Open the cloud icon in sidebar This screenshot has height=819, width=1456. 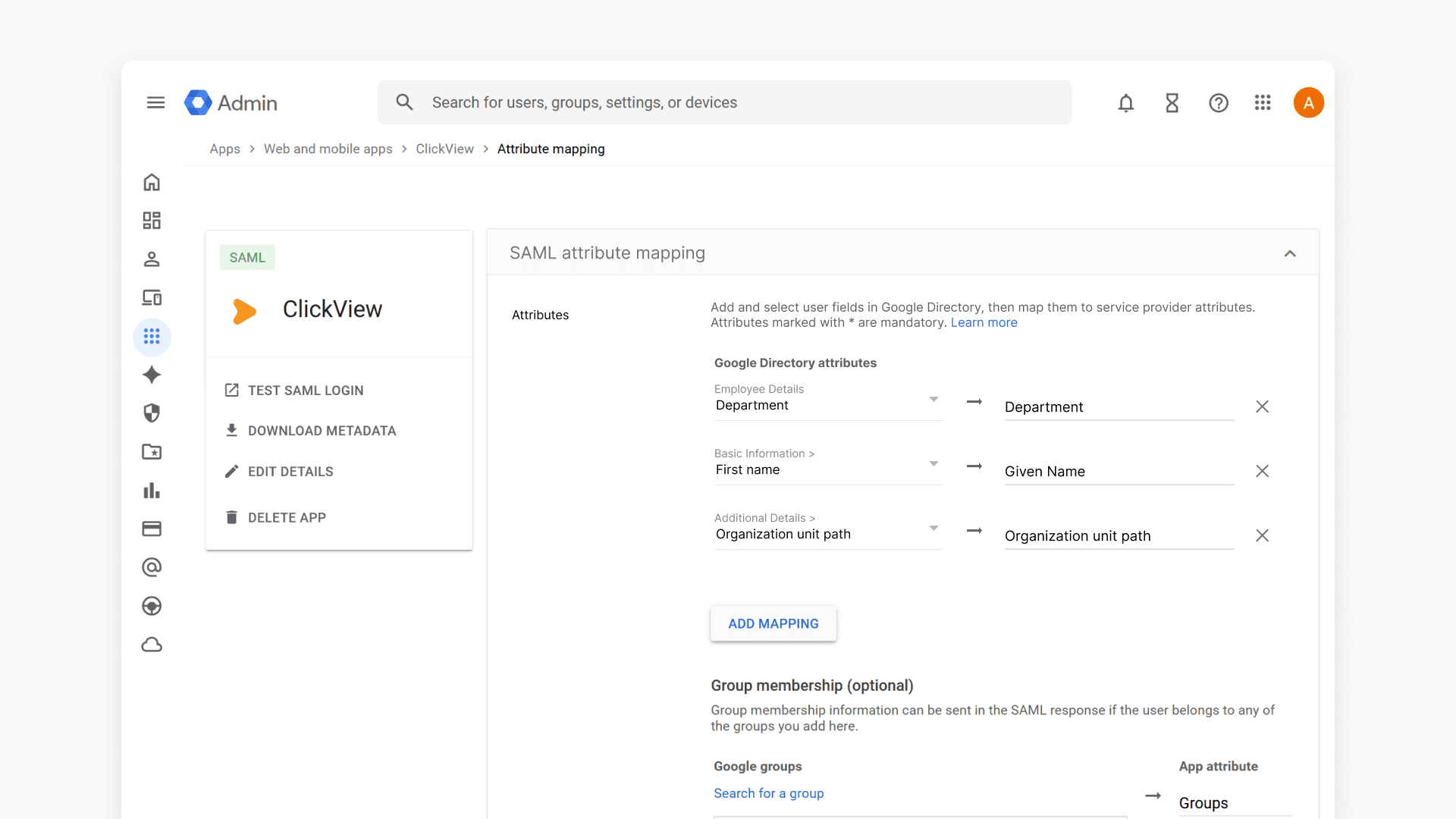click(x=152, y=645)
